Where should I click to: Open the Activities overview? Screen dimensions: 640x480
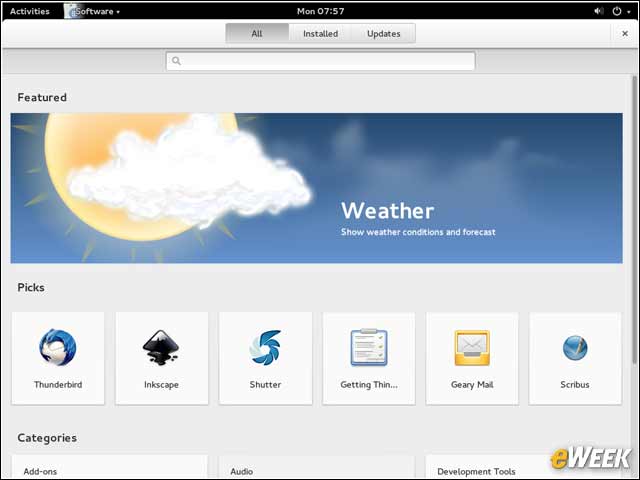tap(29, 11)
